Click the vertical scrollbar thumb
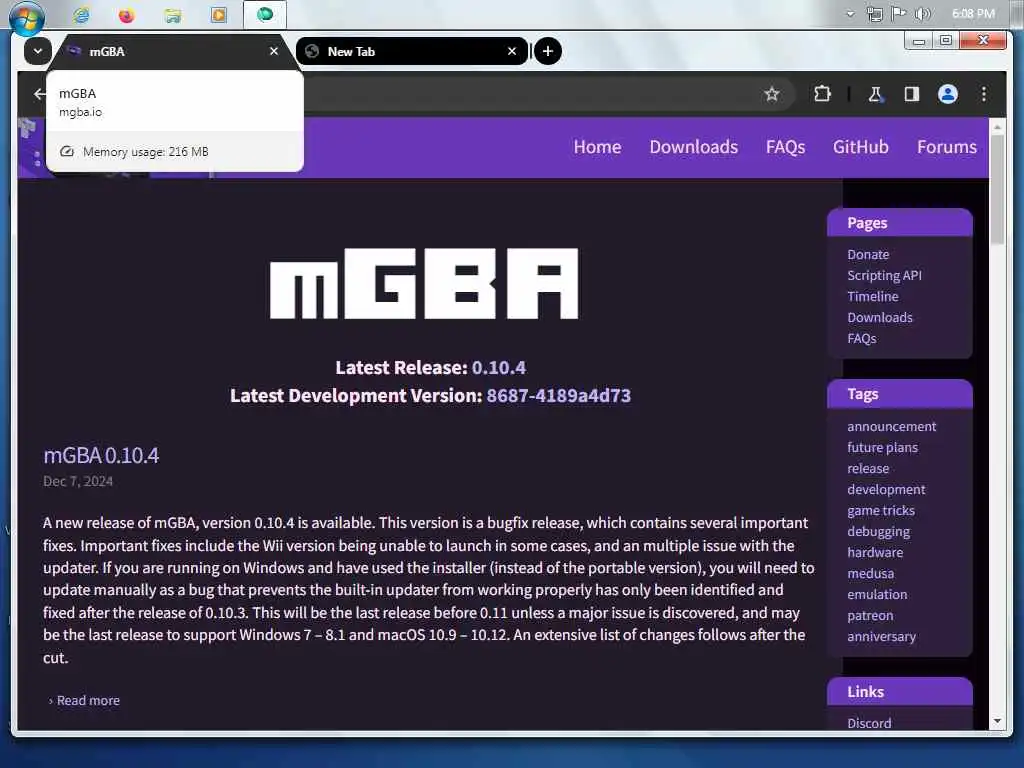 [x=997, y=189]
